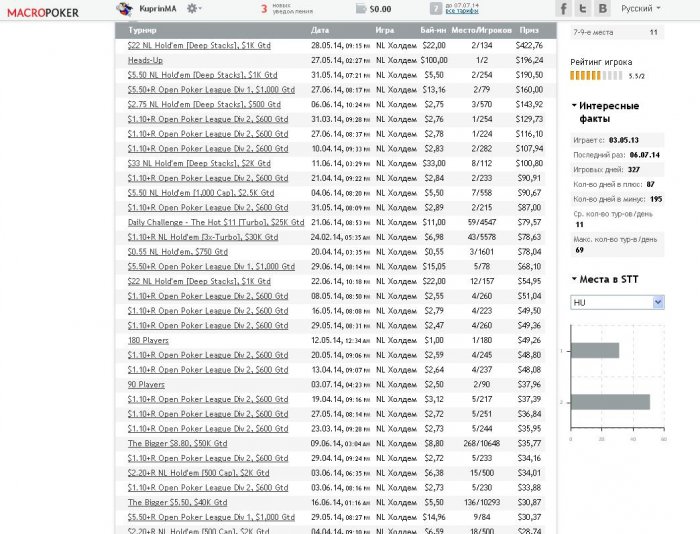Click the KuprinMA username
The image size is (700, 534).
(158, 8)
